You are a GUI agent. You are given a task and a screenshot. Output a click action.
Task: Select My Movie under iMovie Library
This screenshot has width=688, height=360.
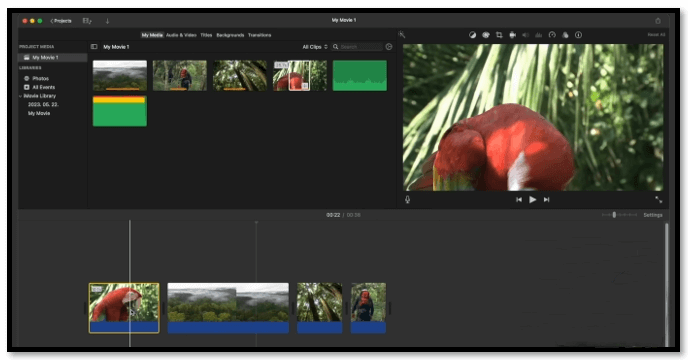[x=39, y=113]
